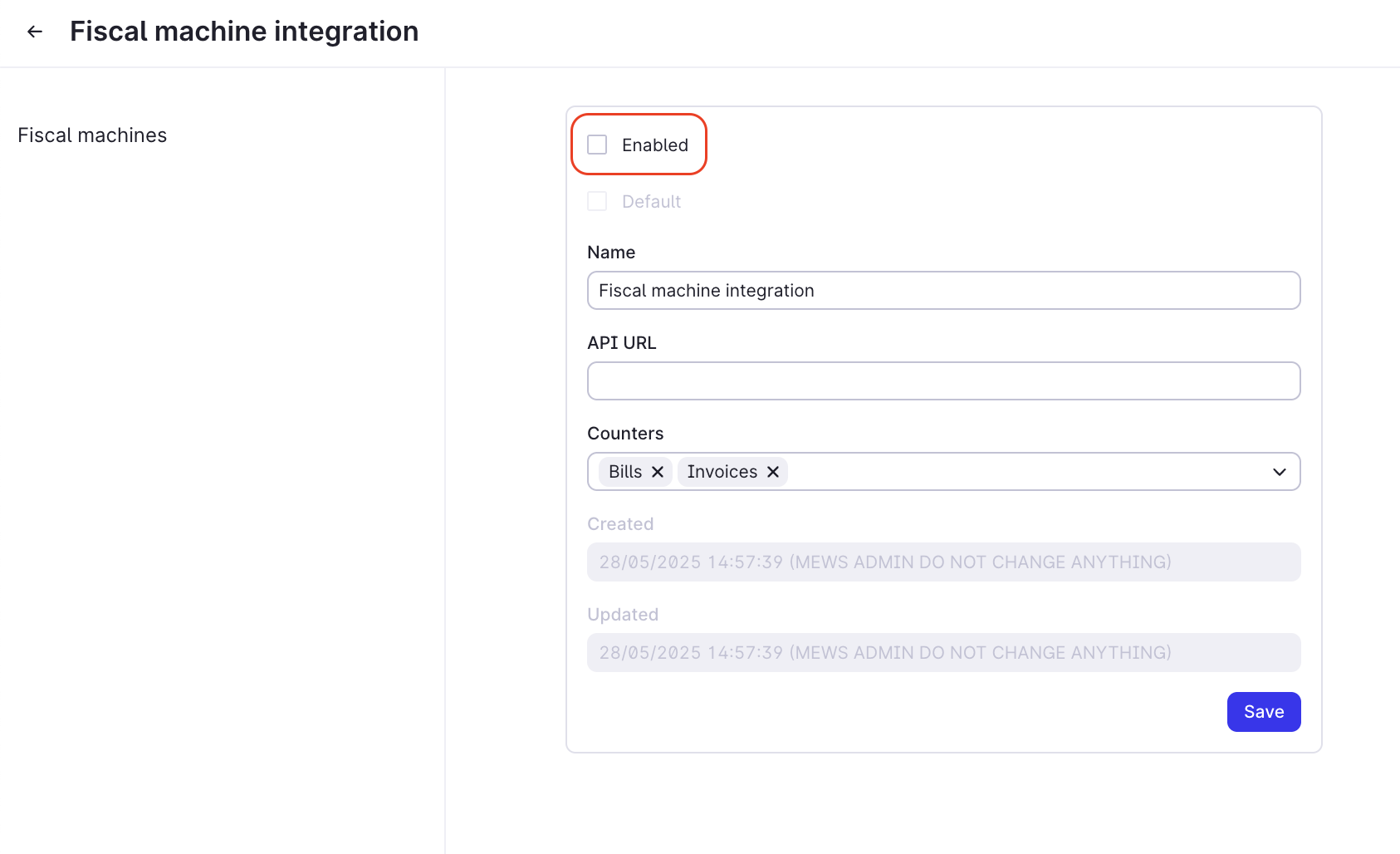
Task: Remove the Bills tag with its X
Action: 658,472
